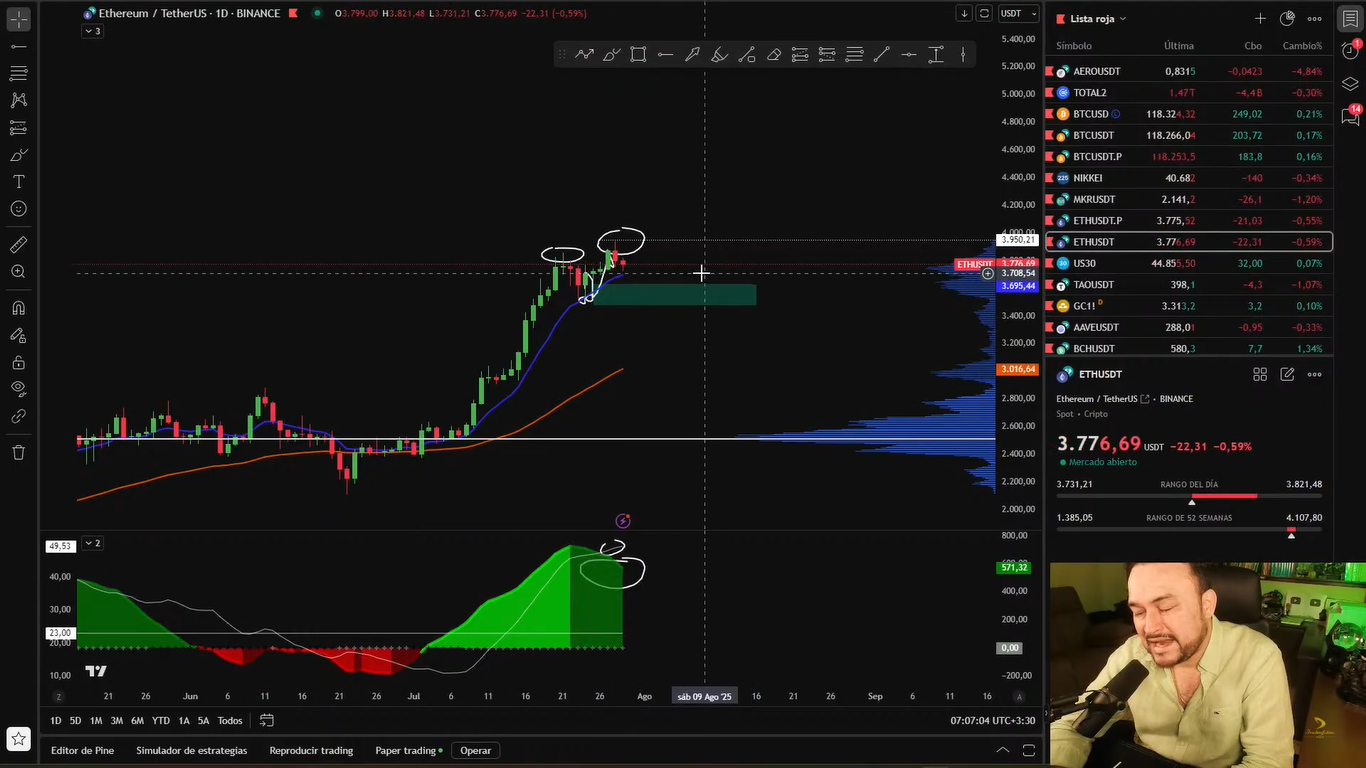
Task: Click the refresh cycle button beside USDT
Action: (985, 13)
